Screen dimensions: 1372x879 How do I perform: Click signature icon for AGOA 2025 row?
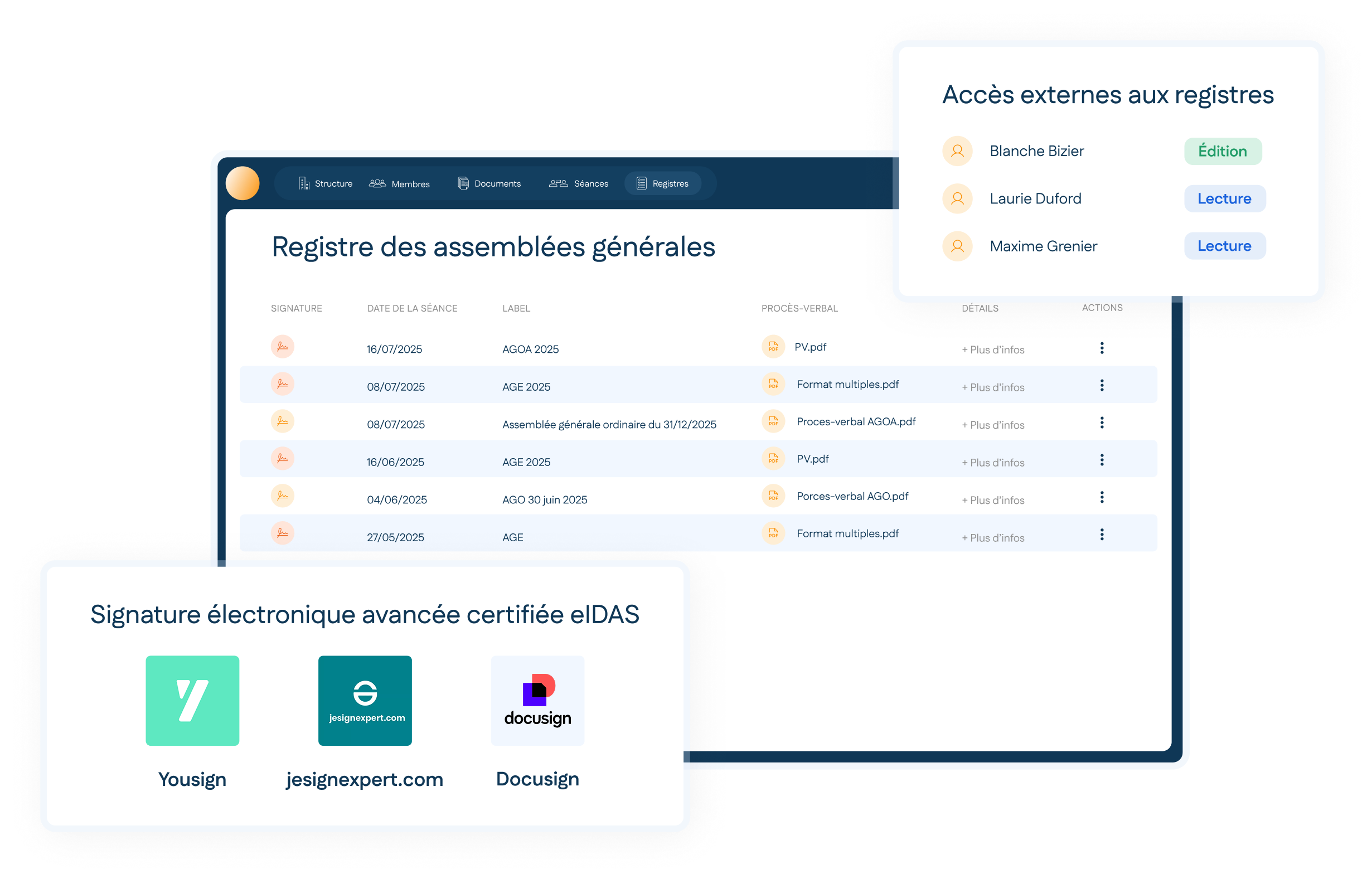282,347
